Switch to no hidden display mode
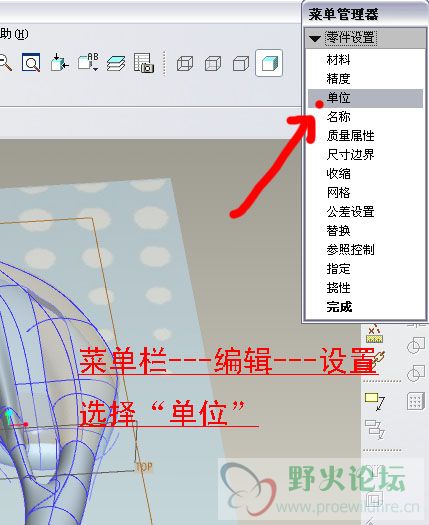Viewport: 429px width, 525px height. click(x=240, y=63)
